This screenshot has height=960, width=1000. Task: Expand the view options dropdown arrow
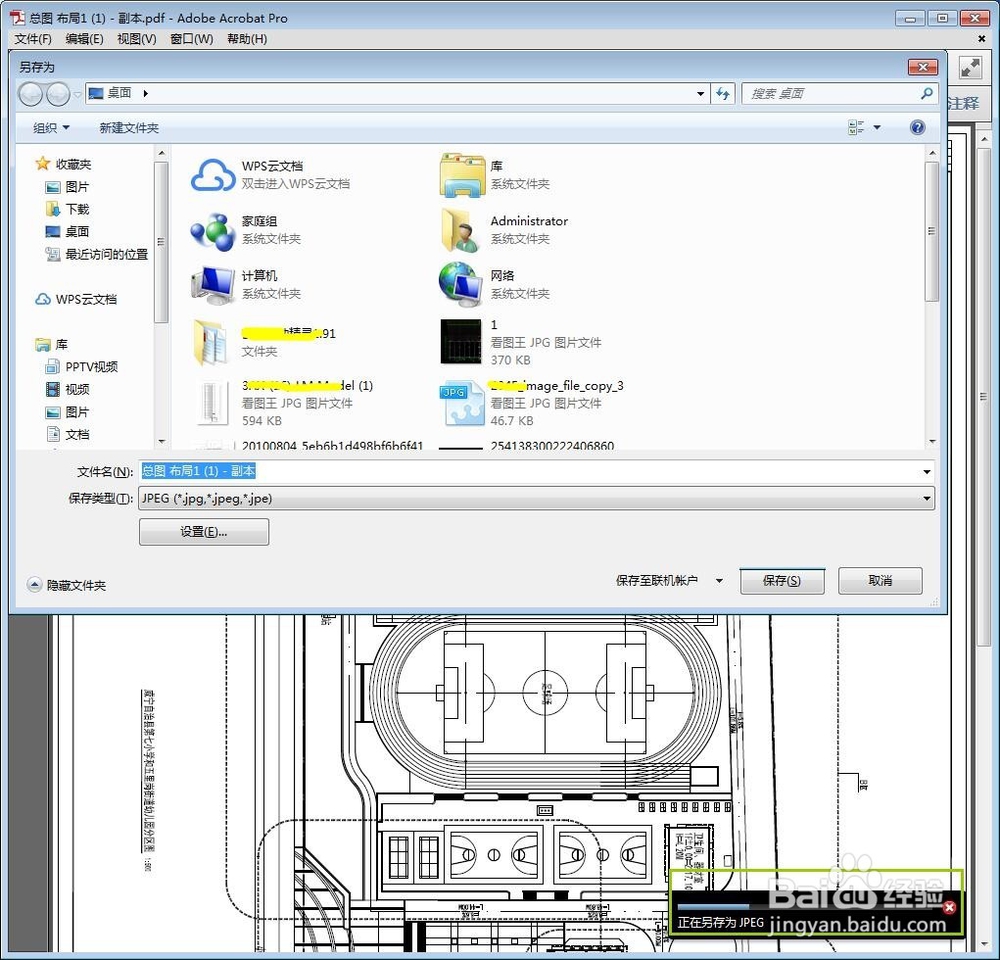[877, 128]
